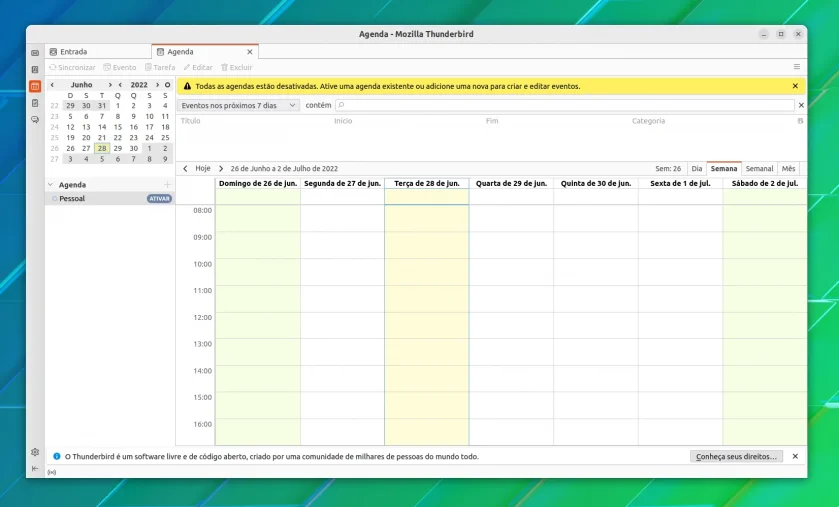Collapse the spaces toolbar arrow icon
This screenshot has width=840, height=507.
point(35,468)
